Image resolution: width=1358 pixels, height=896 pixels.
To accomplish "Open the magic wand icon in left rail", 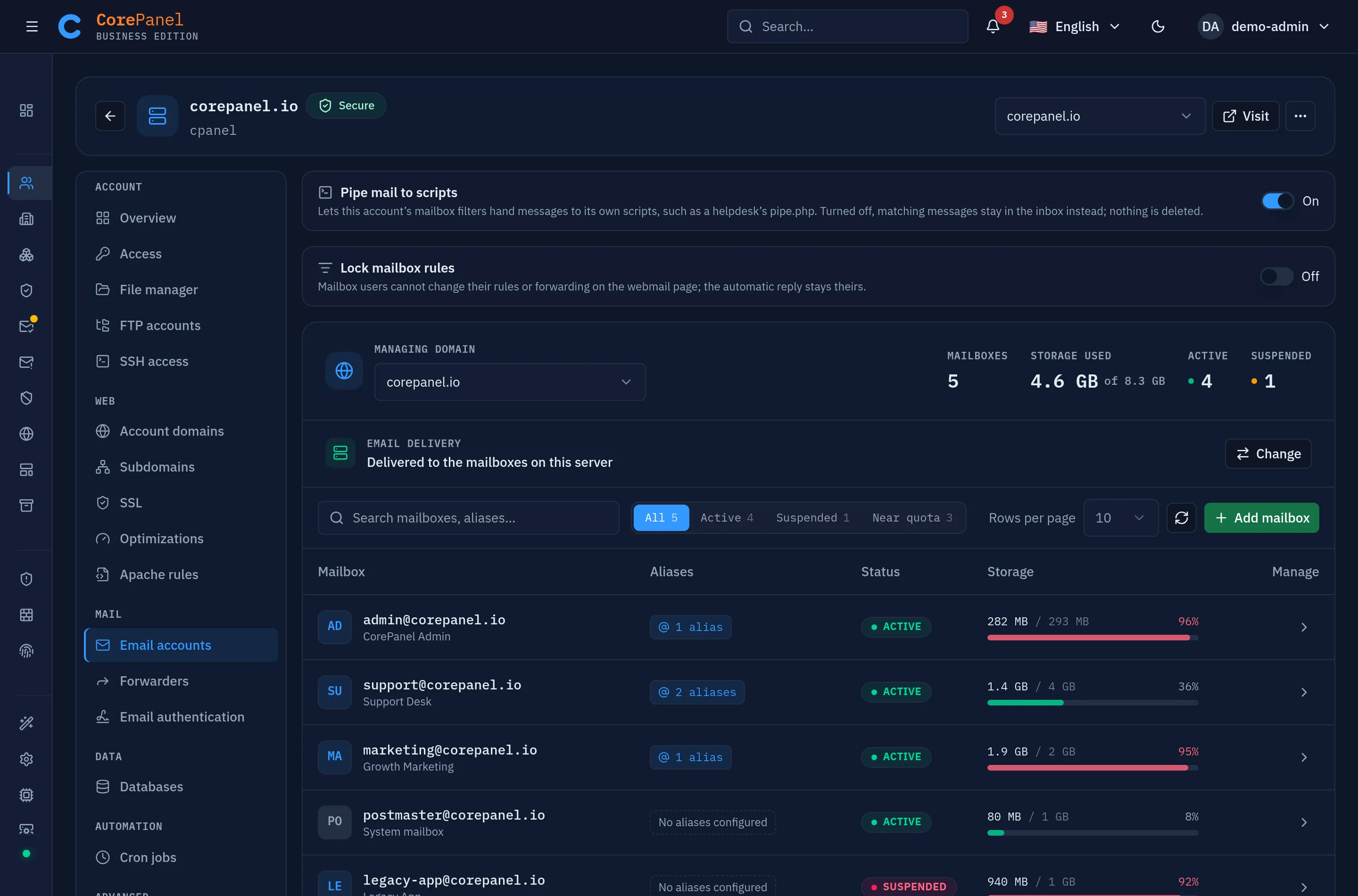I will 26,723.
